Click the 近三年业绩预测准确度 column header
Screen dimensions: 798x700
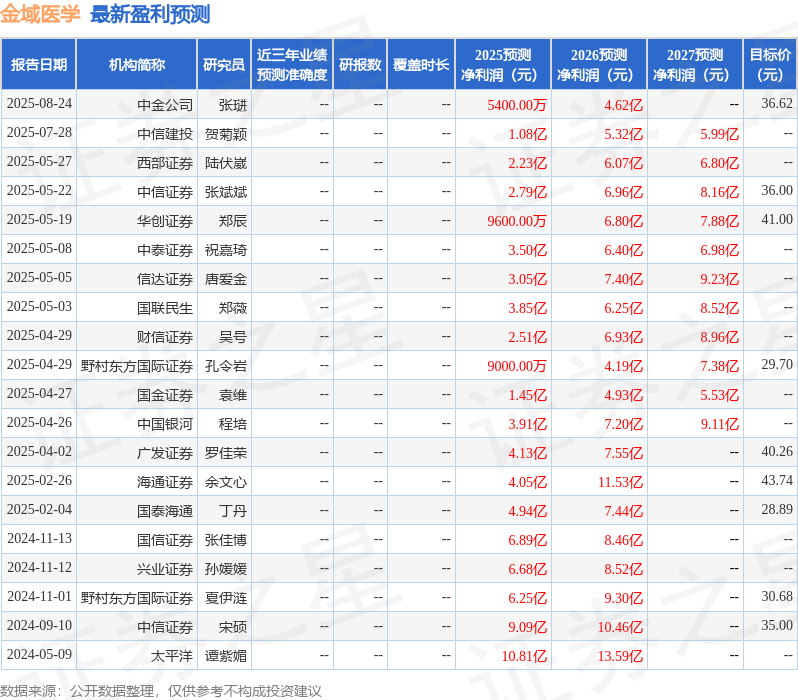coord(292,65)
